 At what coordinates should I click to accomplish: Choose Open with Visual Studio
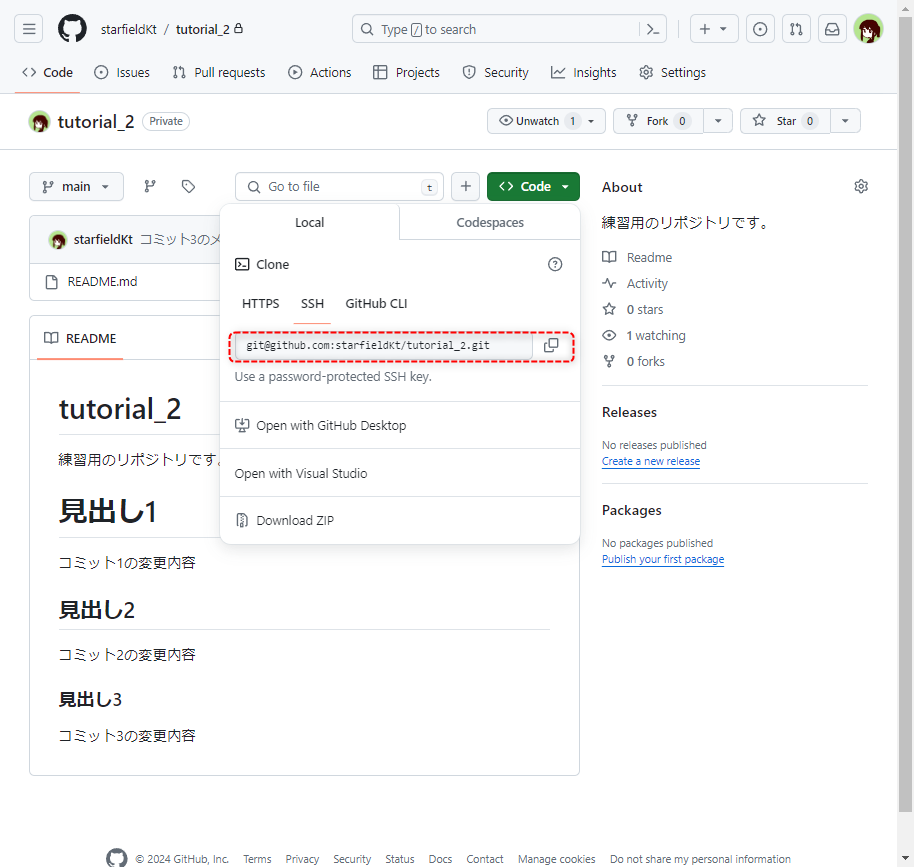click(x=400, y=473)
